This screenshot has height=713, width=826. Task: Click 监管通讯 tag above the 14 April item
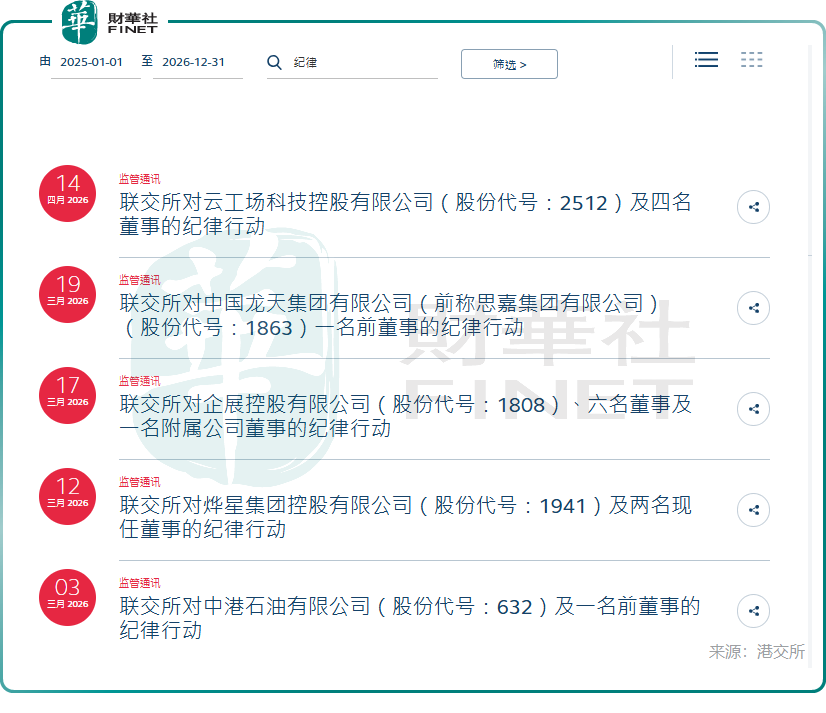(x=139, y=179)
